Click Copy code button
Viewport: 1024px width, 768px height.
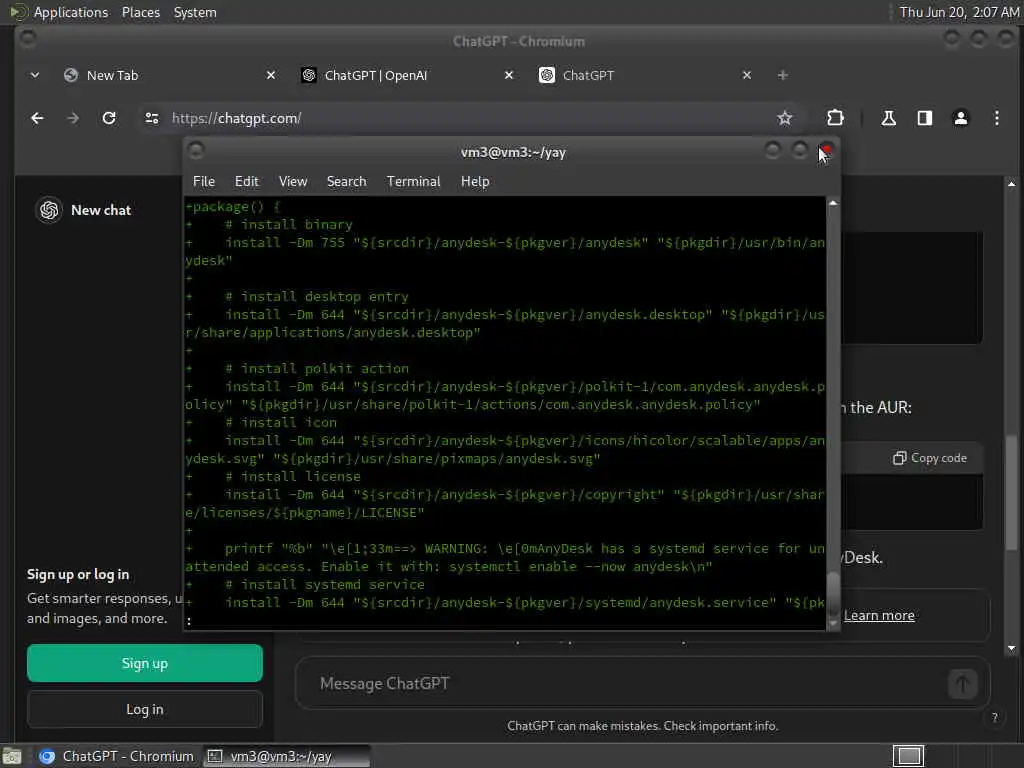pos(930,458)
